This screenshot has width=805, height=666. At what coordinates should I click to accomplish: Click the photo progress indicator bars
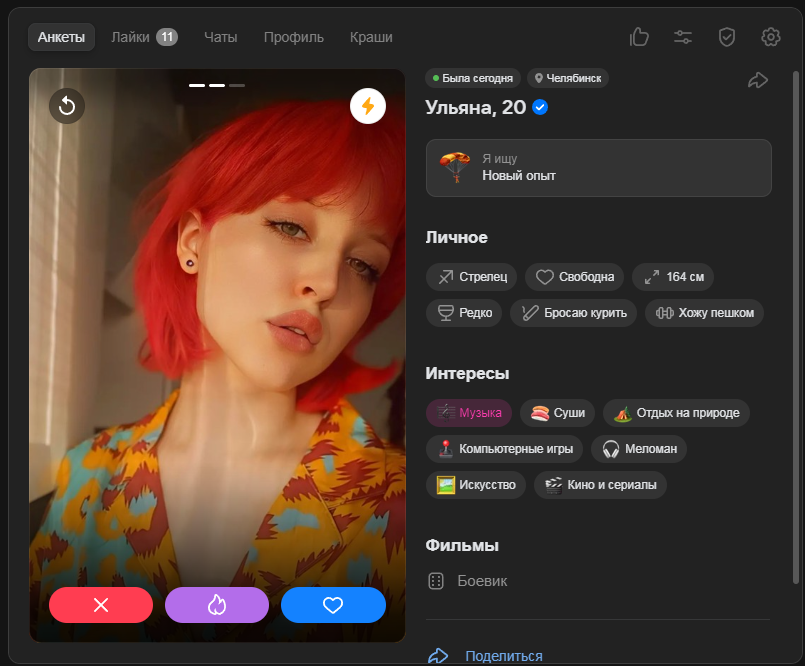pos(217,85)
